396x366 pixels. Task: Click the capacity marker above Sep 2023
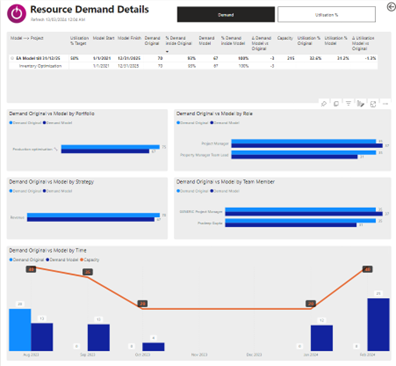(x=88, y=272)
